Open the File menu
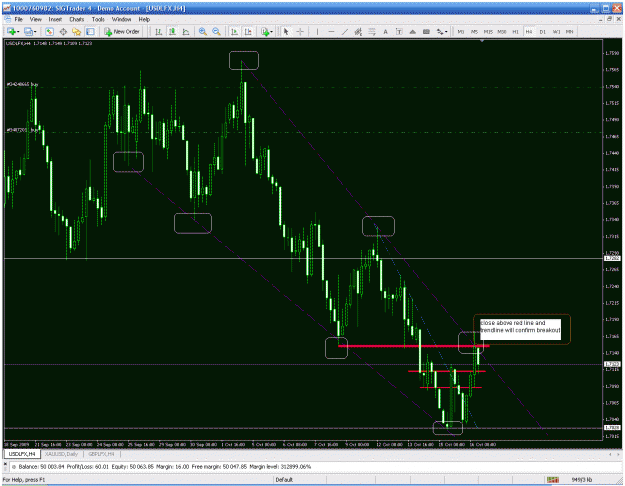 (18, 19)
